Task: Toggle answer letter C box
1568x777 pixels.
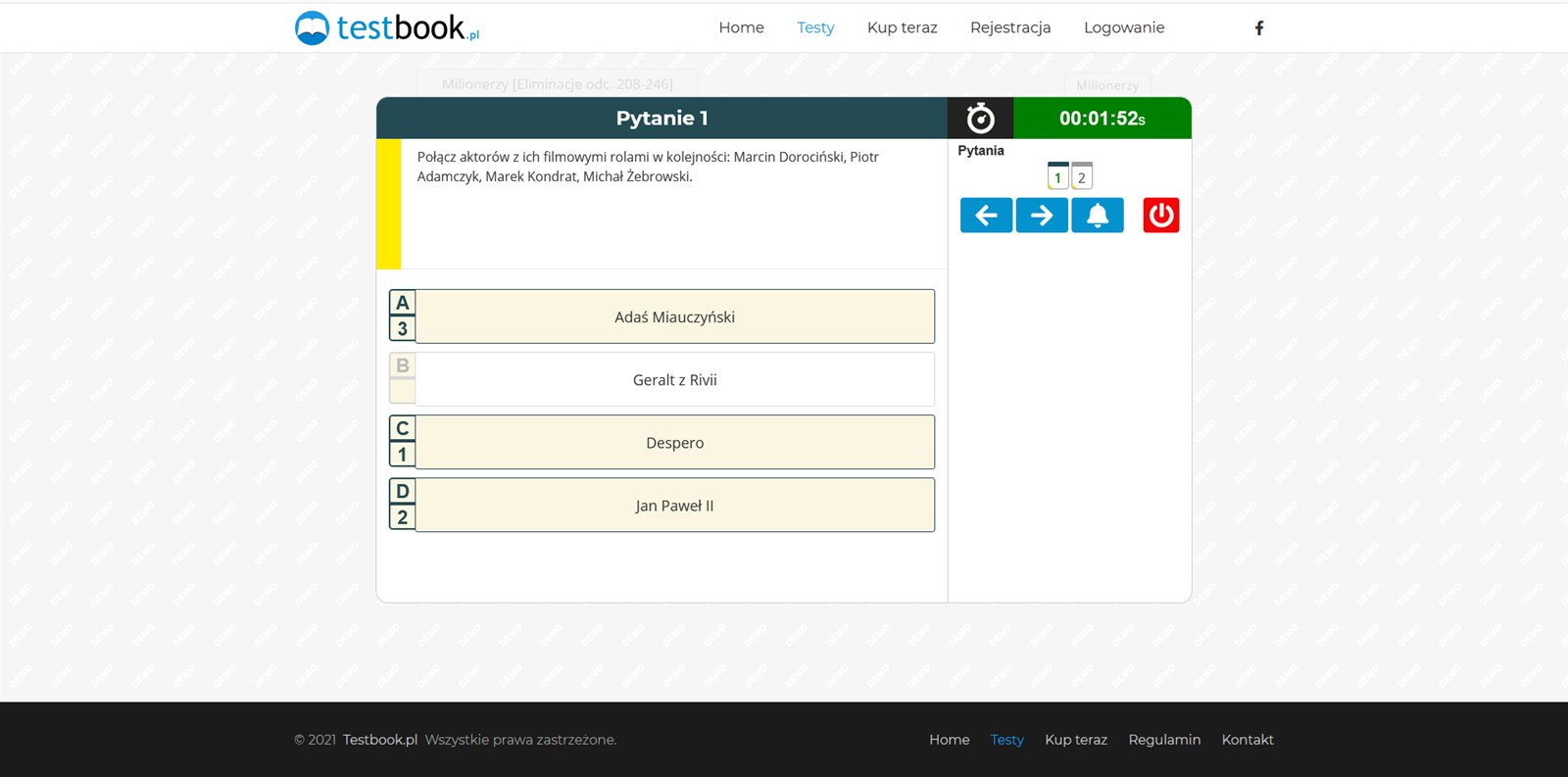Action: pyautogui.click(x=402, y=429)
